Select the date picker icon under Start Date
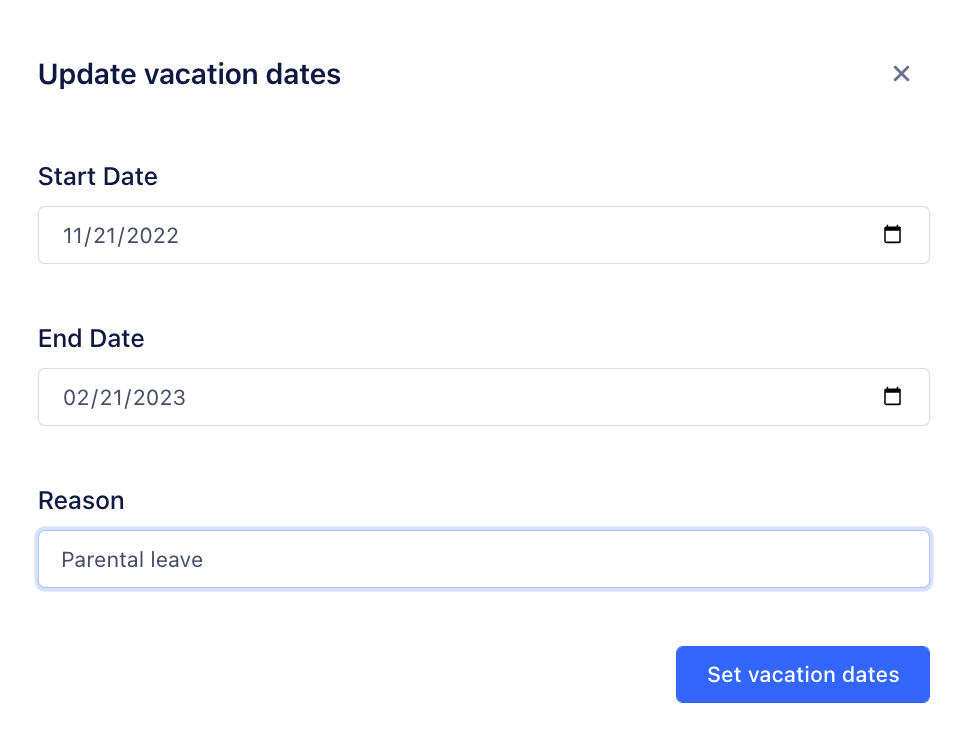This screenshot has height=732, width=960. pos(893,234)
